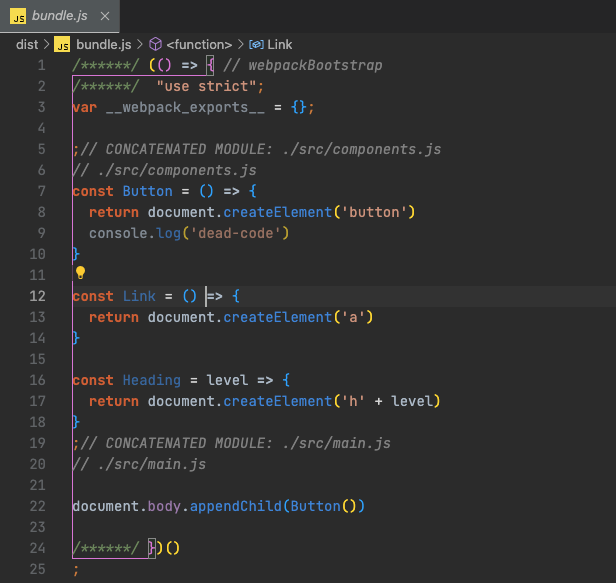This screenshot has height=583, width=616.
Task: Click the body property on line 22
Action: pos(164,506)
